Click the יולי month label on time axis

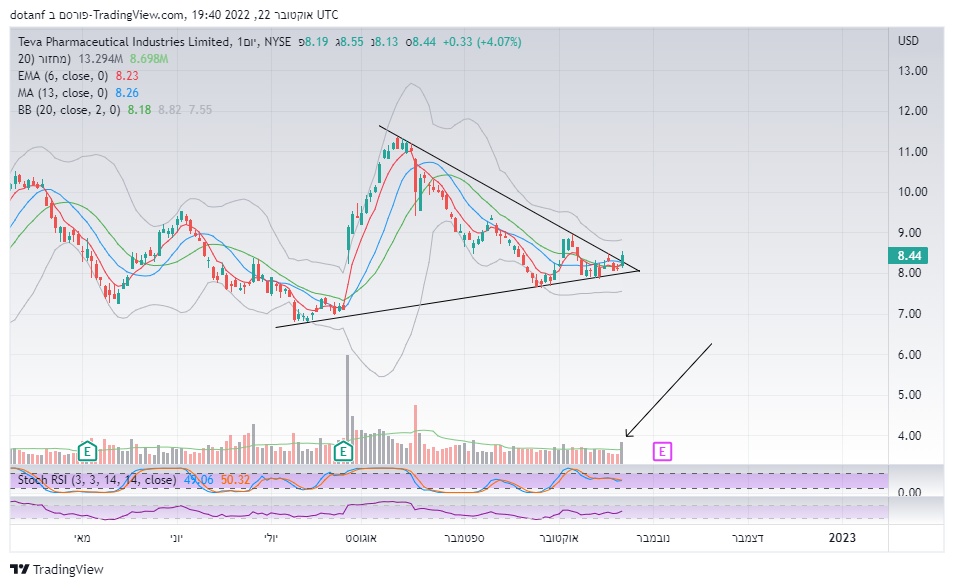coord(271,538)
